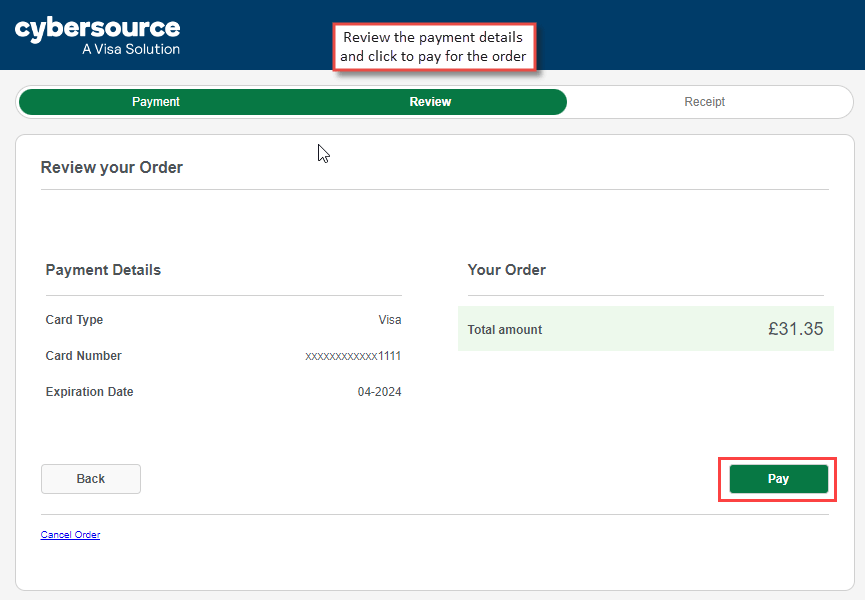865x600 pixels.
Task: Click the instruction callout about reviewing payment
Action: tap(433, 47)
